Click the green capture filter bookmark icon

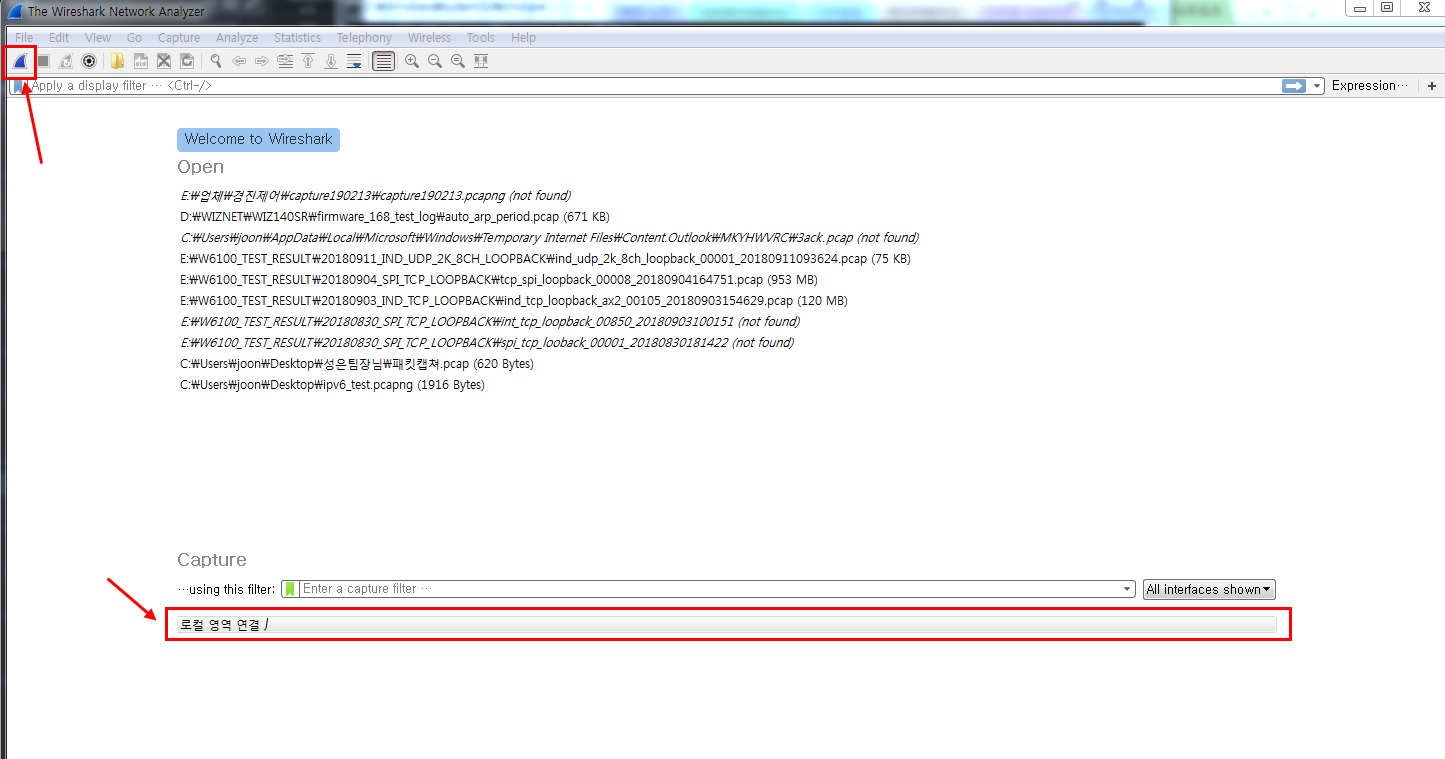[290, 589]
